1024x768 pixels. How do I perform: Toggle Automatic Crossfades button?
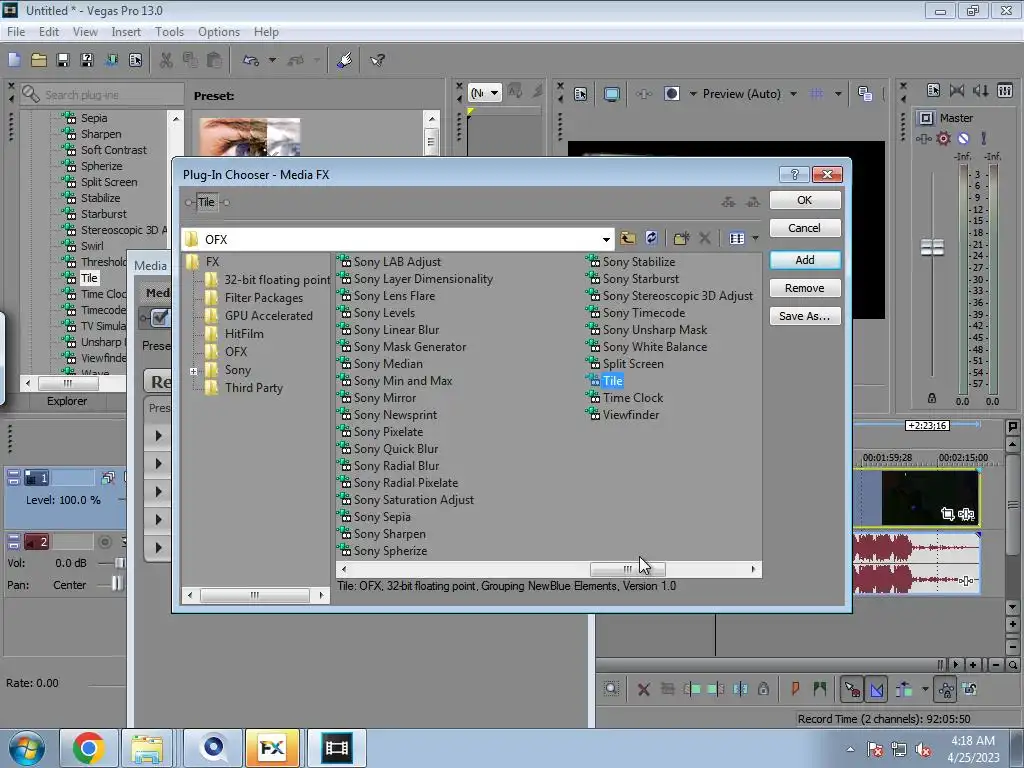point(876,689)
